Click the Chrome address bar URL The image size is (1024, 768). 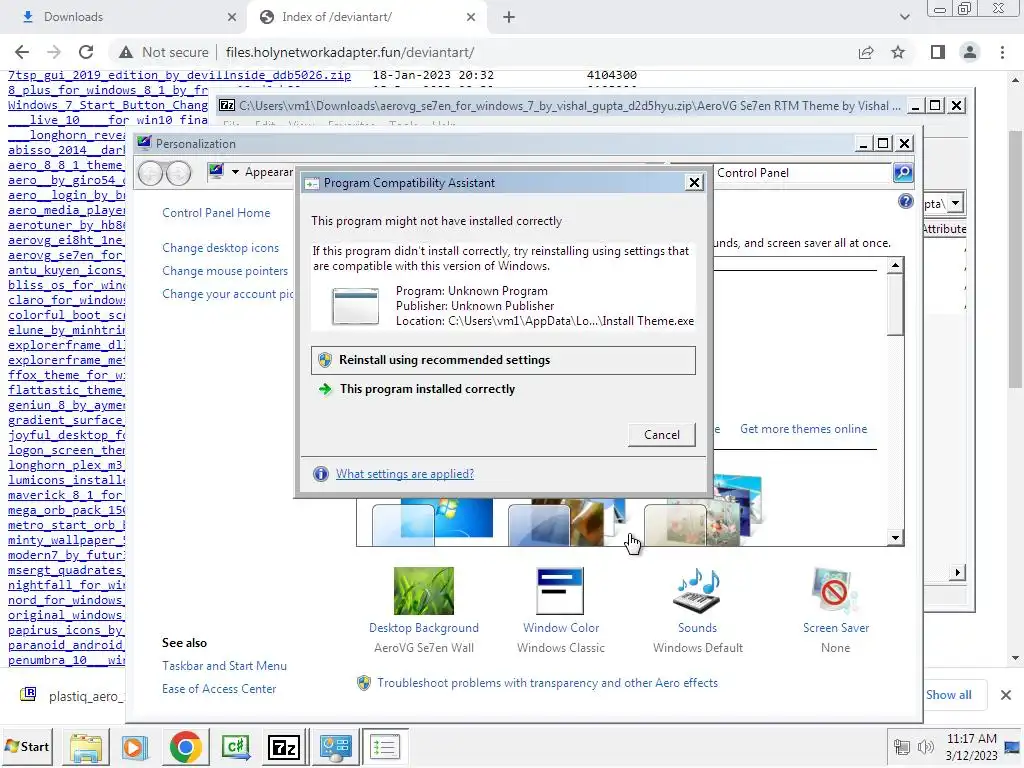[x=350, y=52]
